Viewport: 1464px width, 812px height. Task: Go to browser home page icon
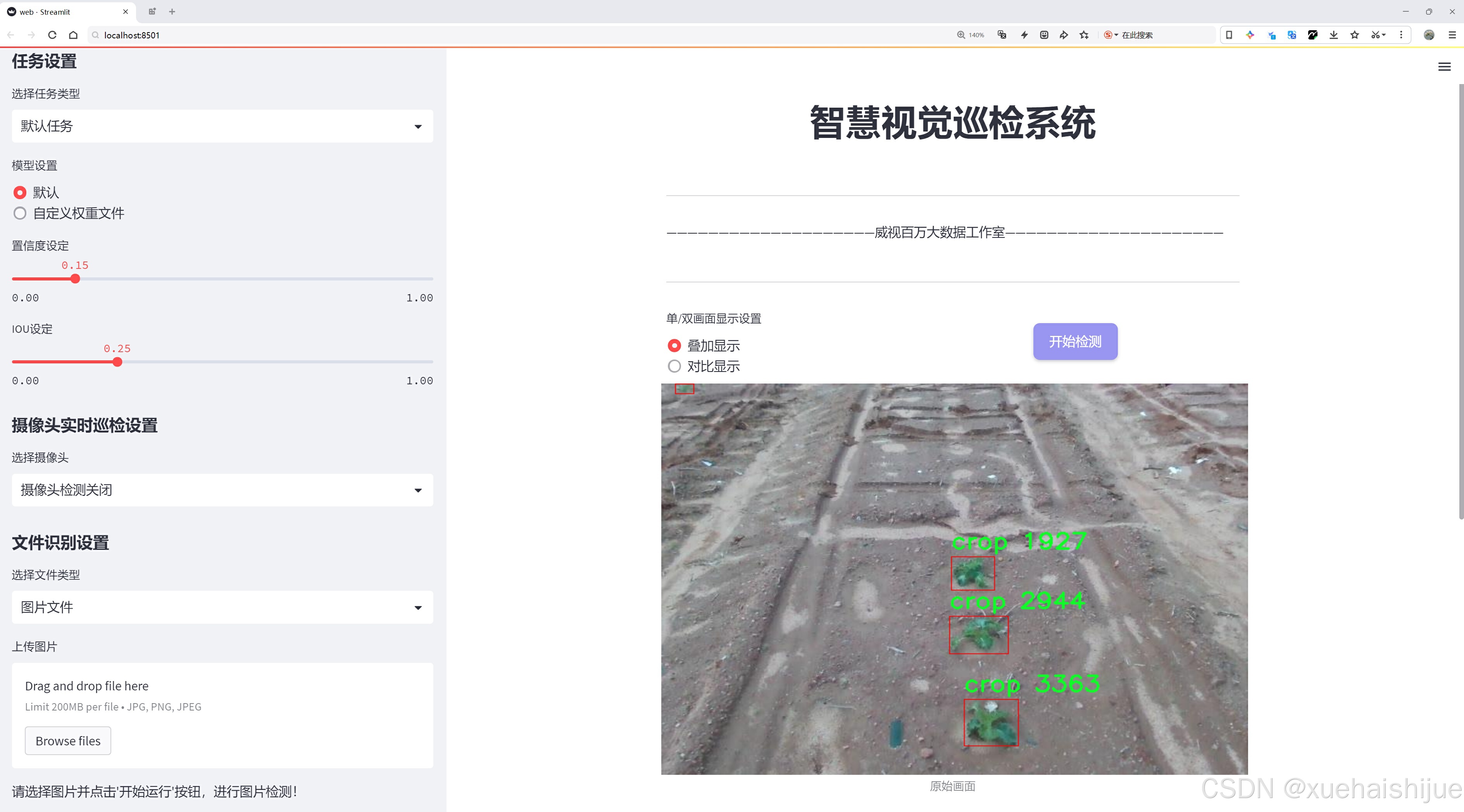click(73, 35)
